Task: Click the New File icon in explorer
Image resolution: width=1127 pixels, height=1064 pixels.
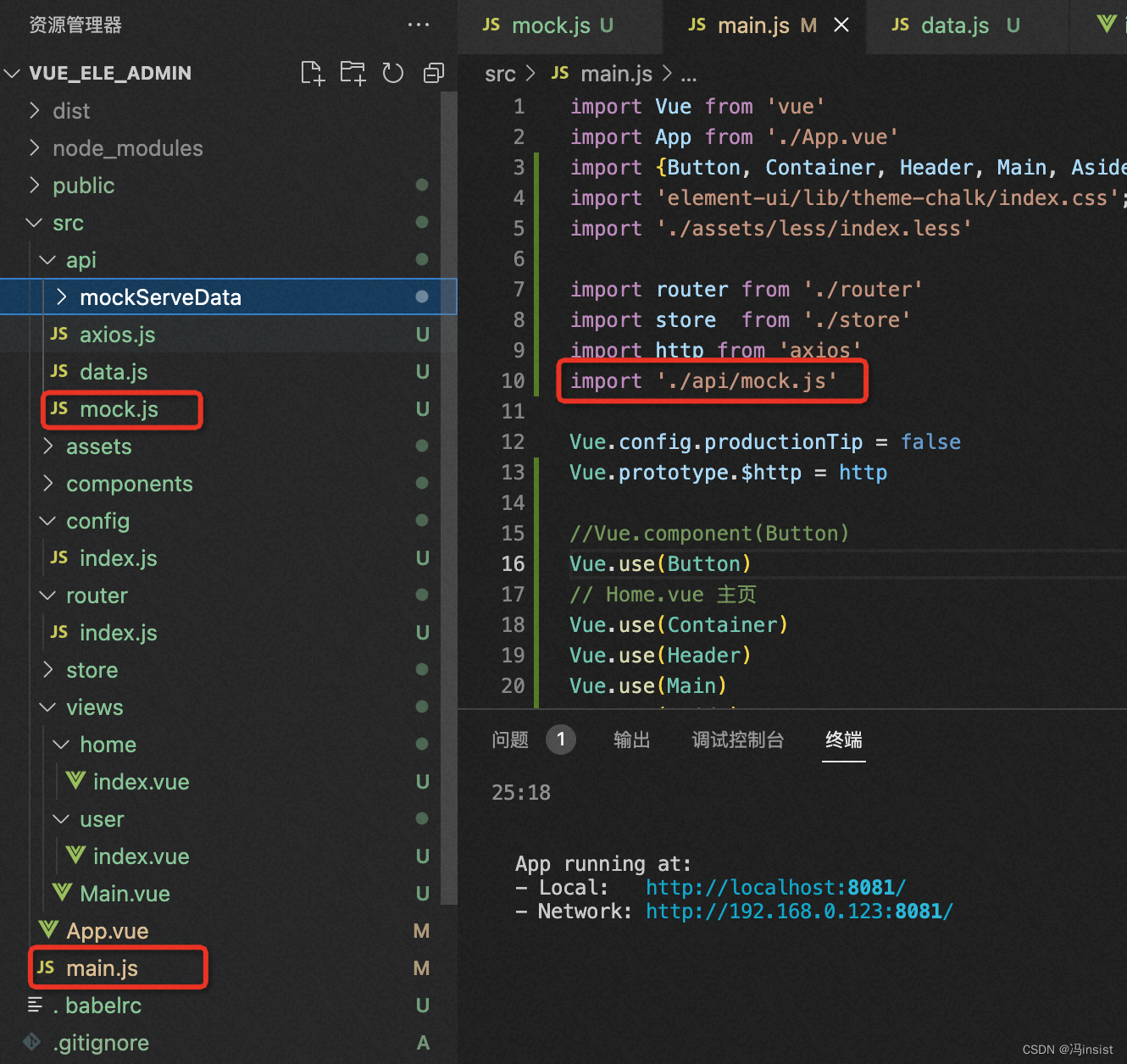Action: [x=313, y=74]
